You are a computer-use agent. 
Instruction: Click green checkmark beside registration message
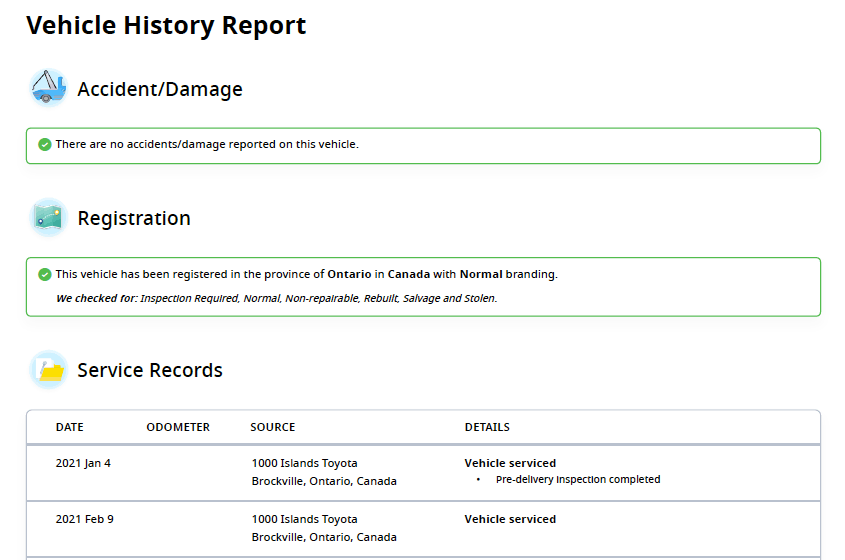[44, 274]
